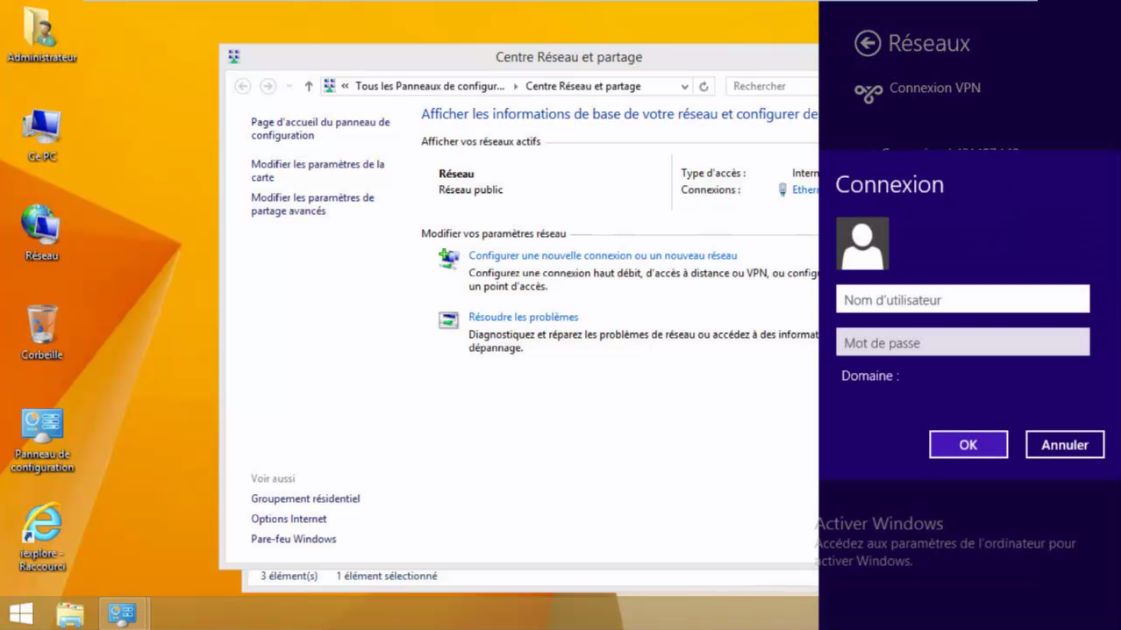The width and height of the screenshot is (1121, 630).
Task: Refresh the Centre Réseau et partage view
Action: click(x=703, y=86)
